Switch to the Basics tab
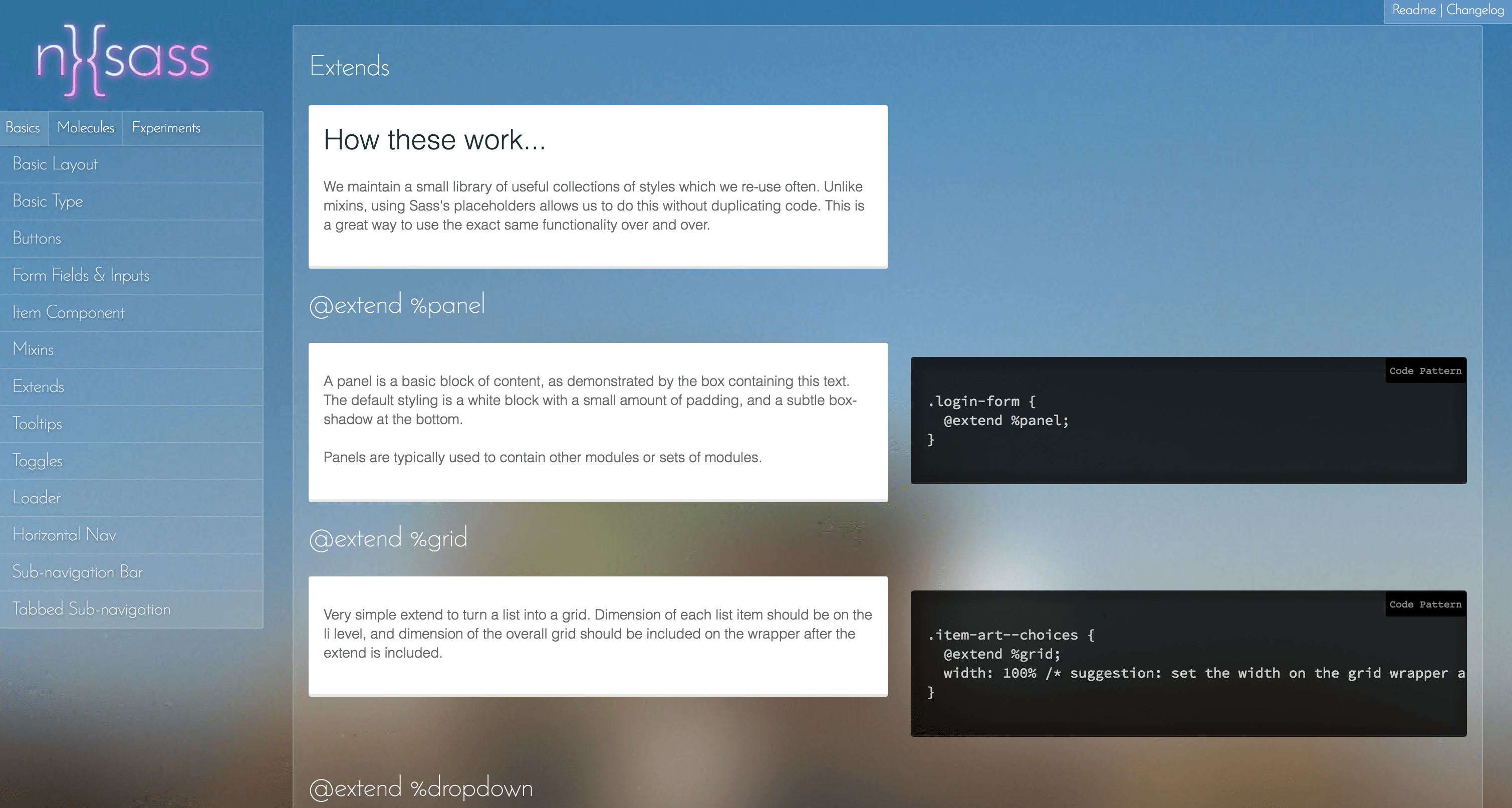 tap(23, 128)
